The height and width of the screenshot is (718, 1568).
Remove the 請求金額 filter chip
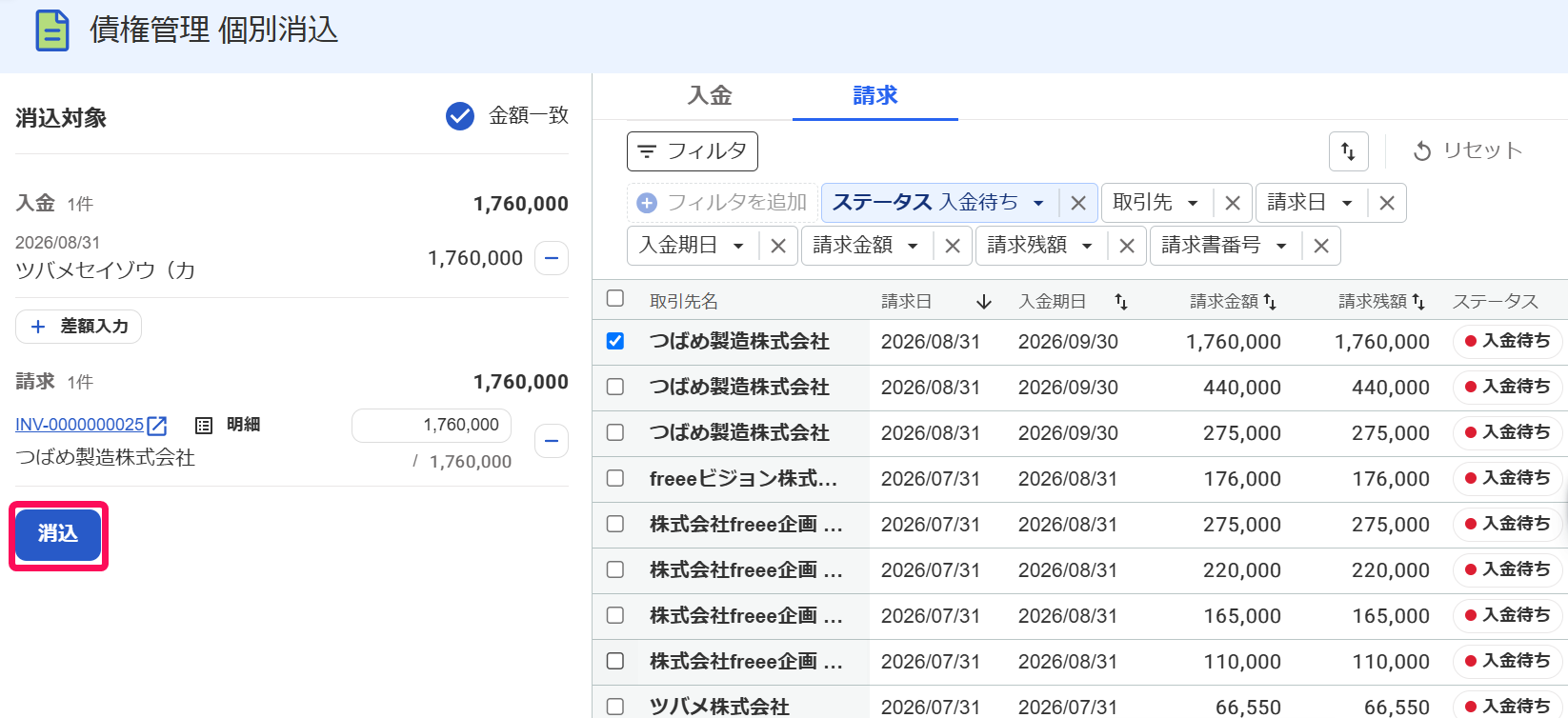click(953, 246)
